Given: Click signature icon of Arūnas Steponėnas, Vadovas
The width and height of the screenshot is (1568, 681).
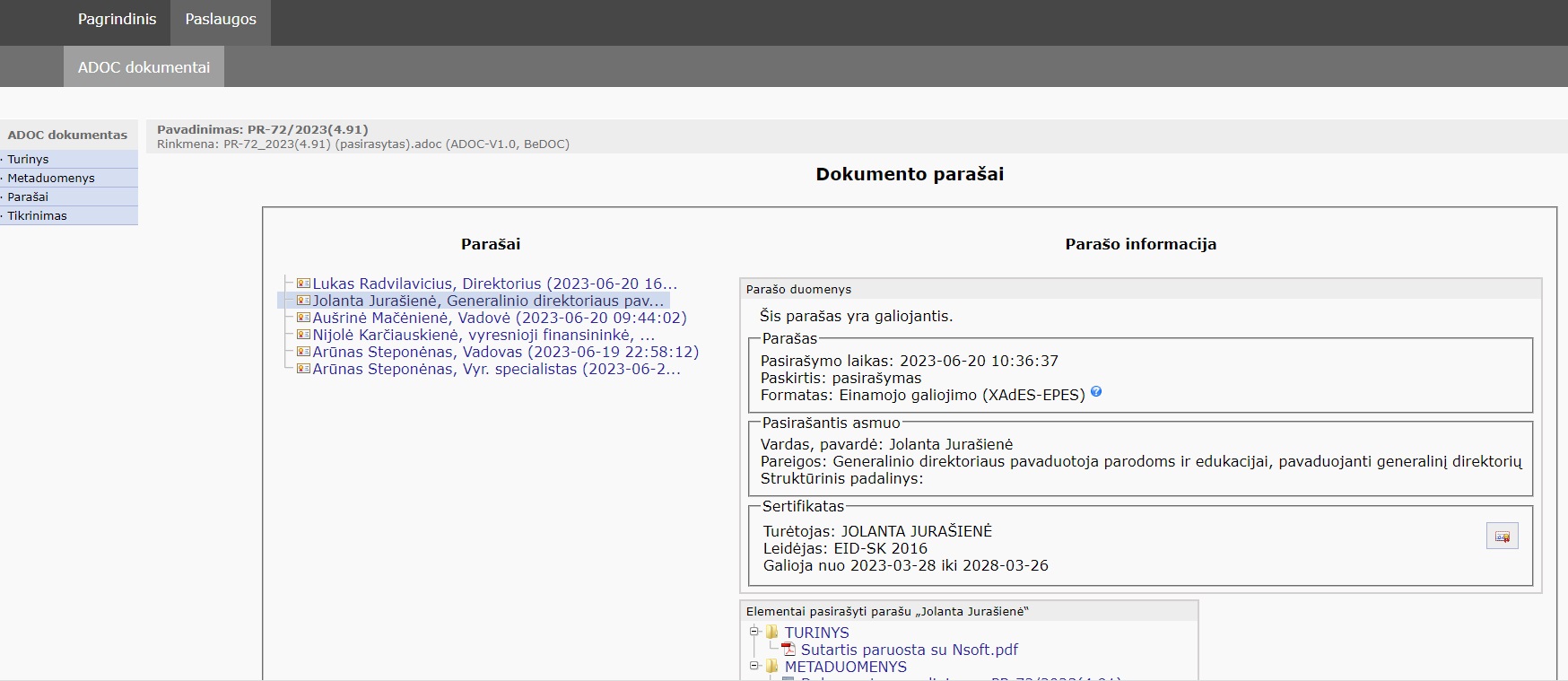Looking at the screenshot, I should (303, 352).
